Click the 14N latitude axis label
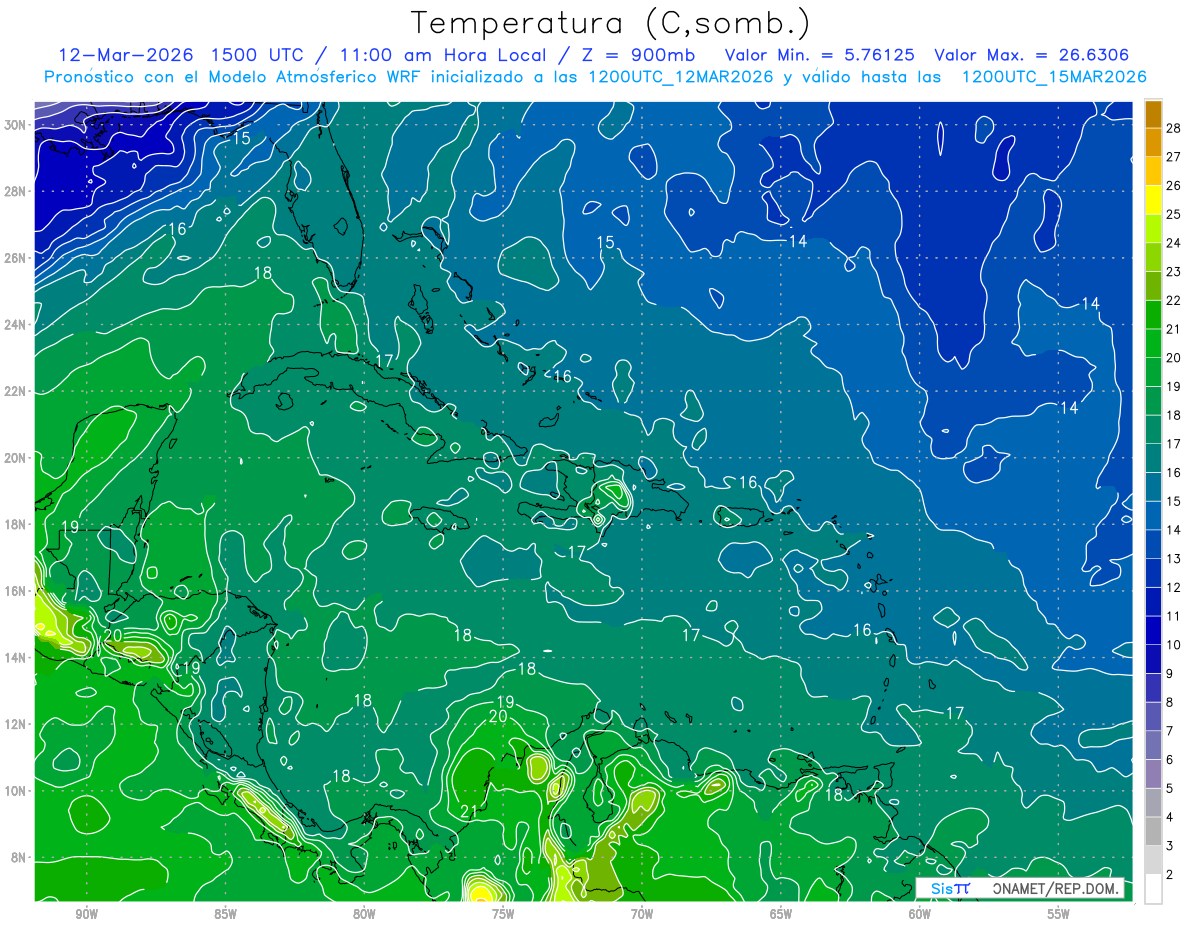This screenshot has width=1200, height=927. 16,657
